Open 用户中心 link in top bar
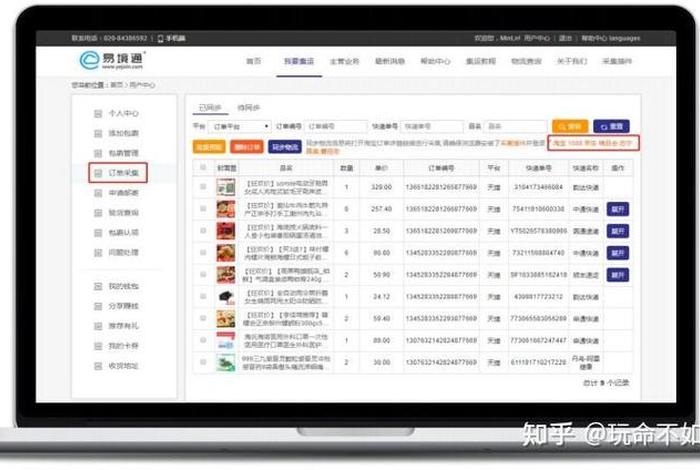 click(537, 38)
